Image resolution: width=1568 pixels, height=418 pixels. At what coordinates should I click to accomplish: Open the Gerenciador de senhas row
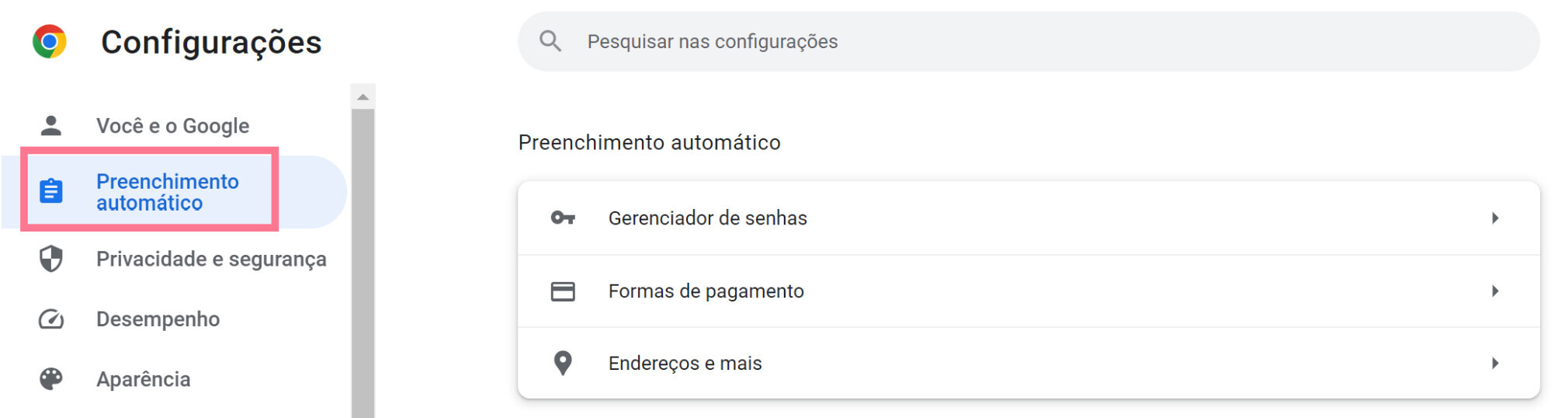[1029, 218]
